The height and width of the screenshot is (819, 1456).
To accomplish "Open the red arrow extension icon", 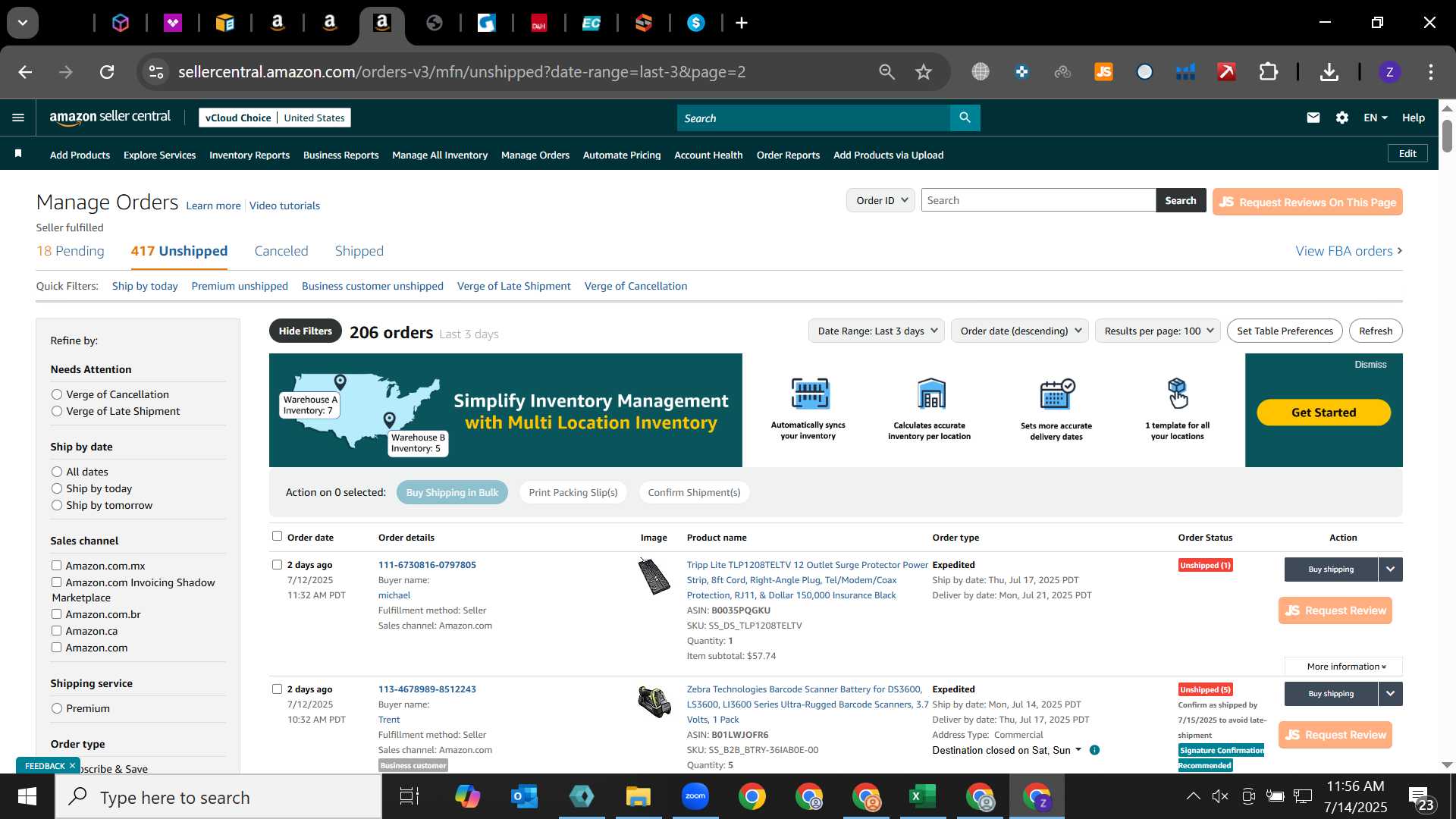I will 1226,72.
